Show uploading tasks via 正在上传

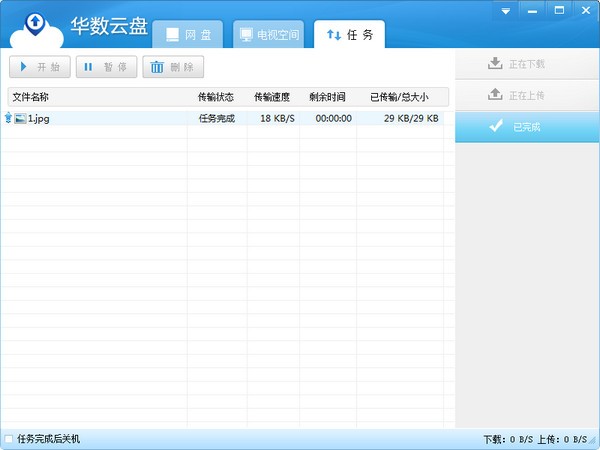[x=516, y=95]
